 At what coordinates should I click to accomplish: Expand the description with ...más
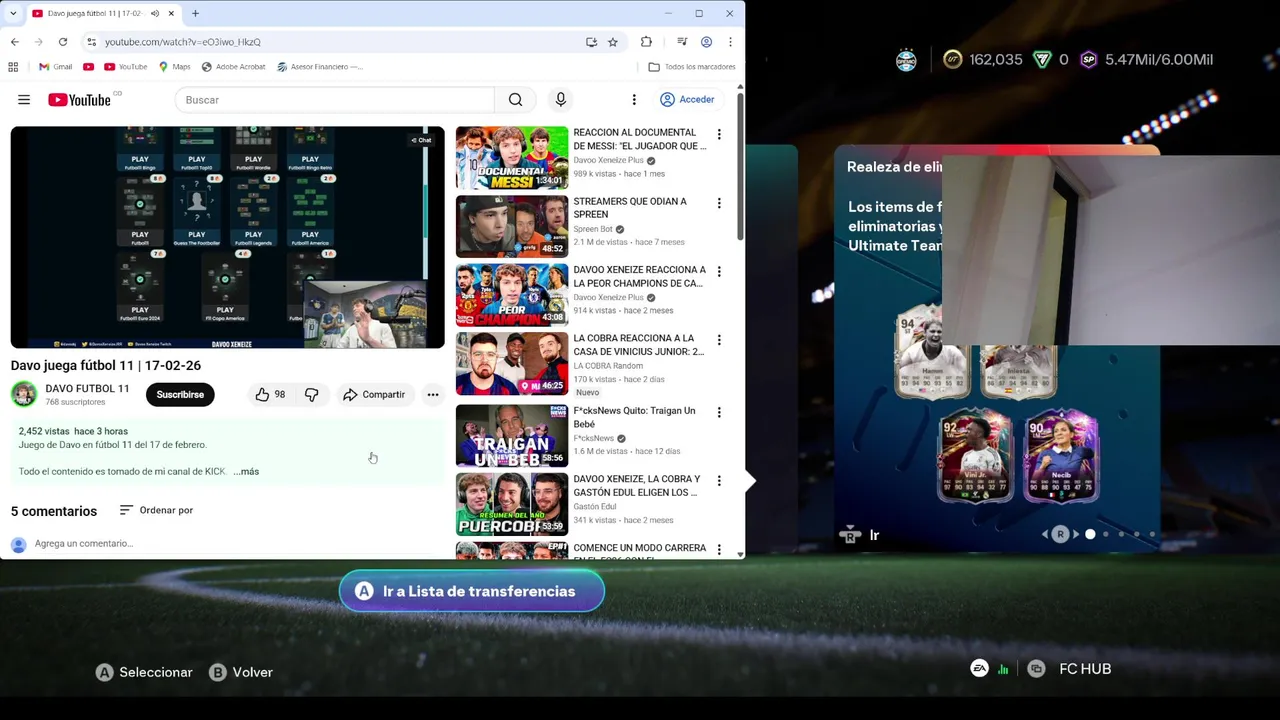tap(246, 471)
